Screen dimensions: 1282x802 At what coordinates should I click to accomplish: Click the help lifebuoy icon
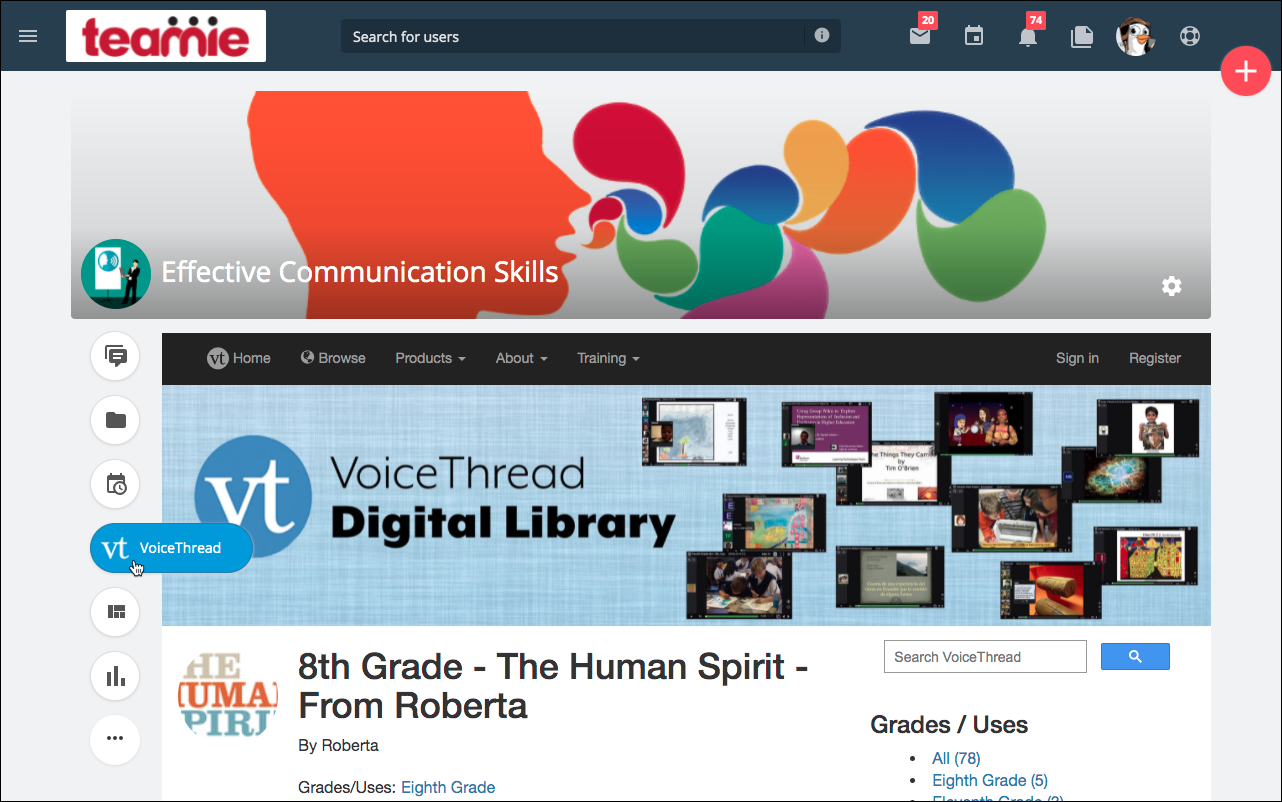1189,36
